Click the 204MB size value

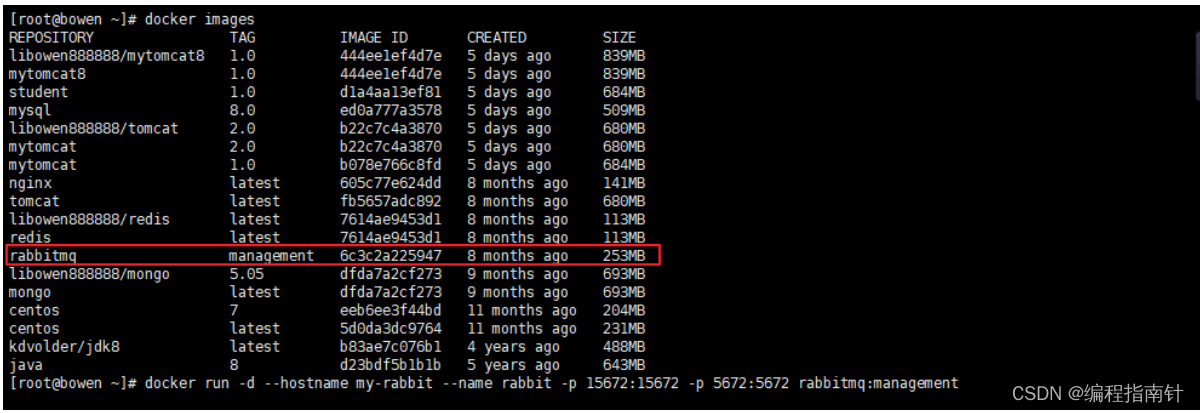pos(623,310)
